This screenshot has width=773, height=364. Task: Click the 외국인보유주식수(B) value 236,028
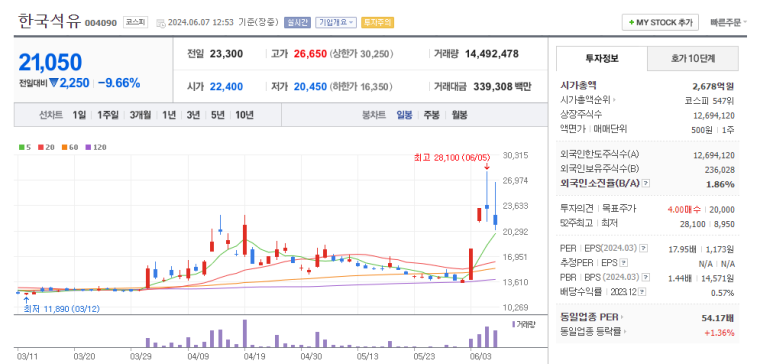(x=720, y=170)
